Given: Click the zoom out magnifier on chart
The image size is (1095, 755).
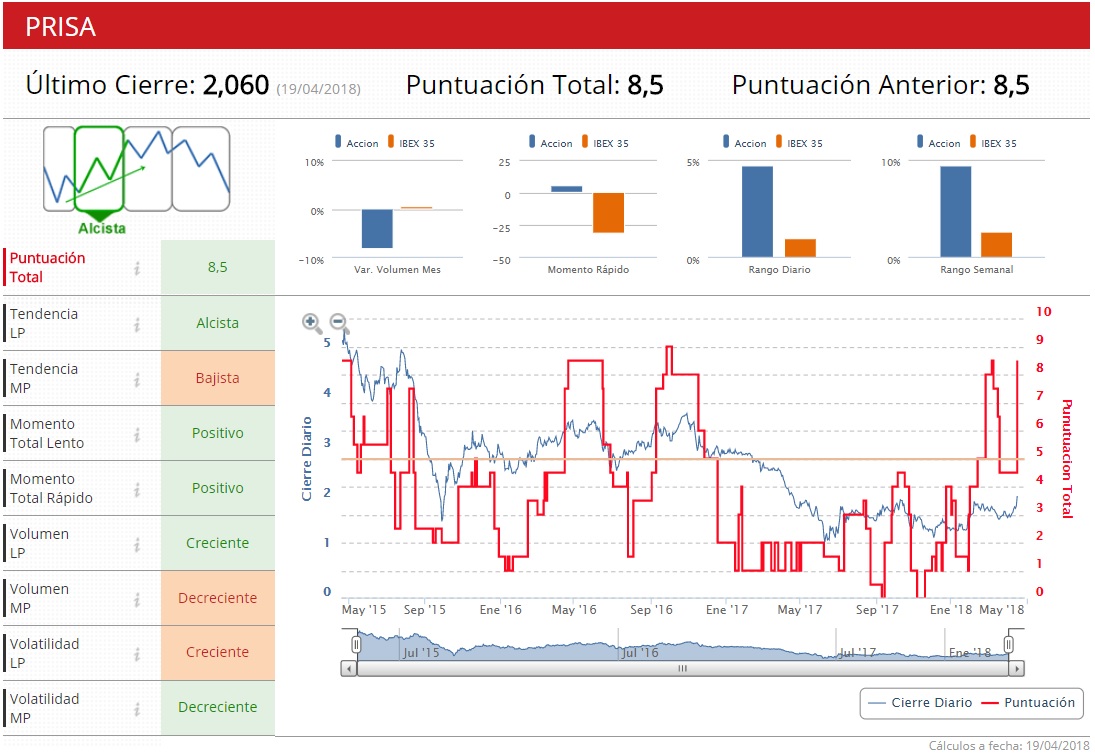Looking at the screenshot, I should tap(339, 323).
